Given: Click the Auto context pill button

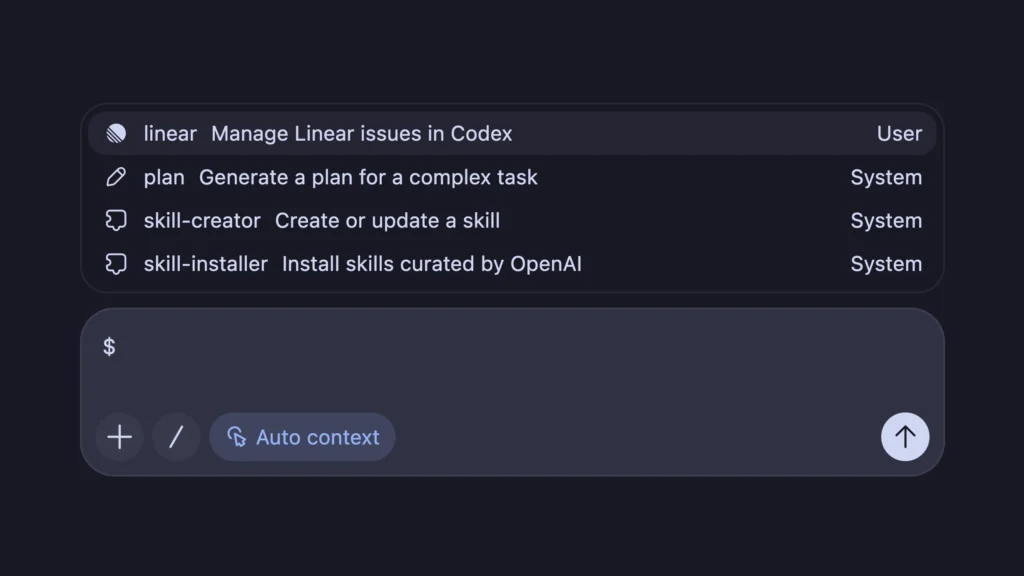Looking at the screenshot, I should [x=302, y=436].
